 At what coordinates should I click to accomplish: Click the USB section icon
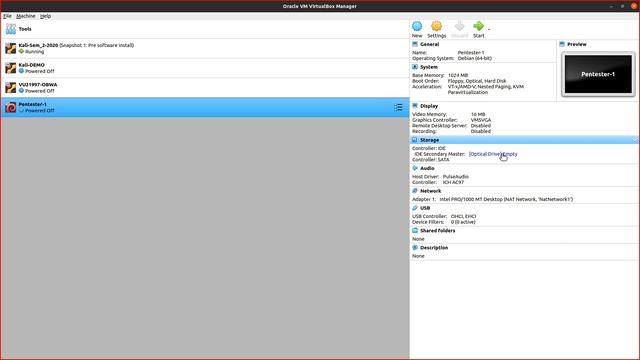point(415,208)
